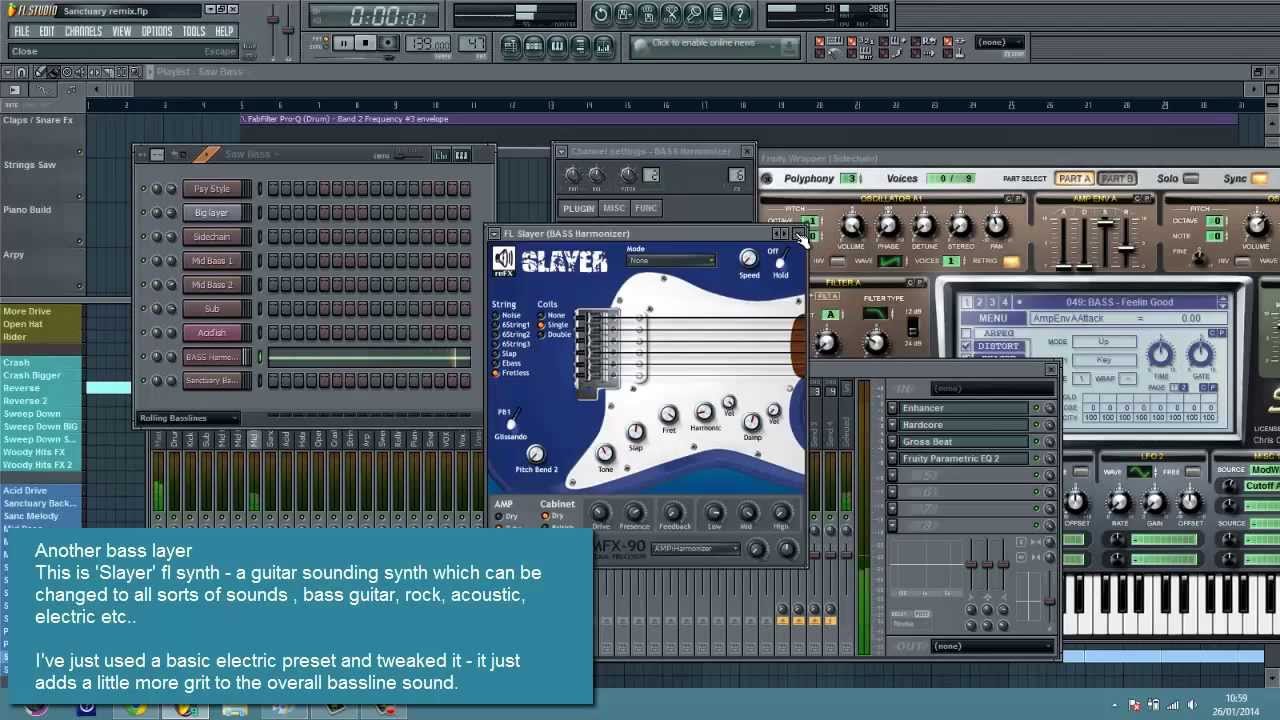Select the Slap string type in Slayer
This screenshot has height=720, width=1280.
pyautogui.click(x=505, y=354)
